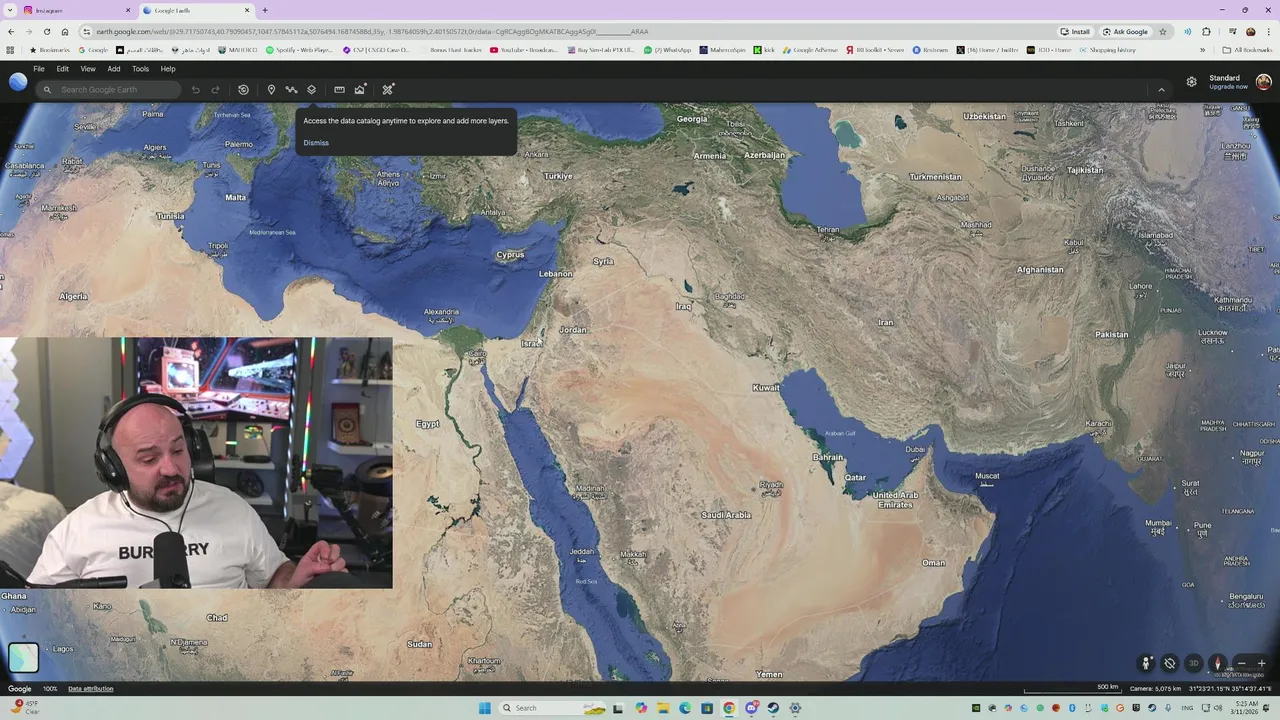Open the Windows Start menu
This screenshot has width=1280, height=720.
[x=484, y=708]
